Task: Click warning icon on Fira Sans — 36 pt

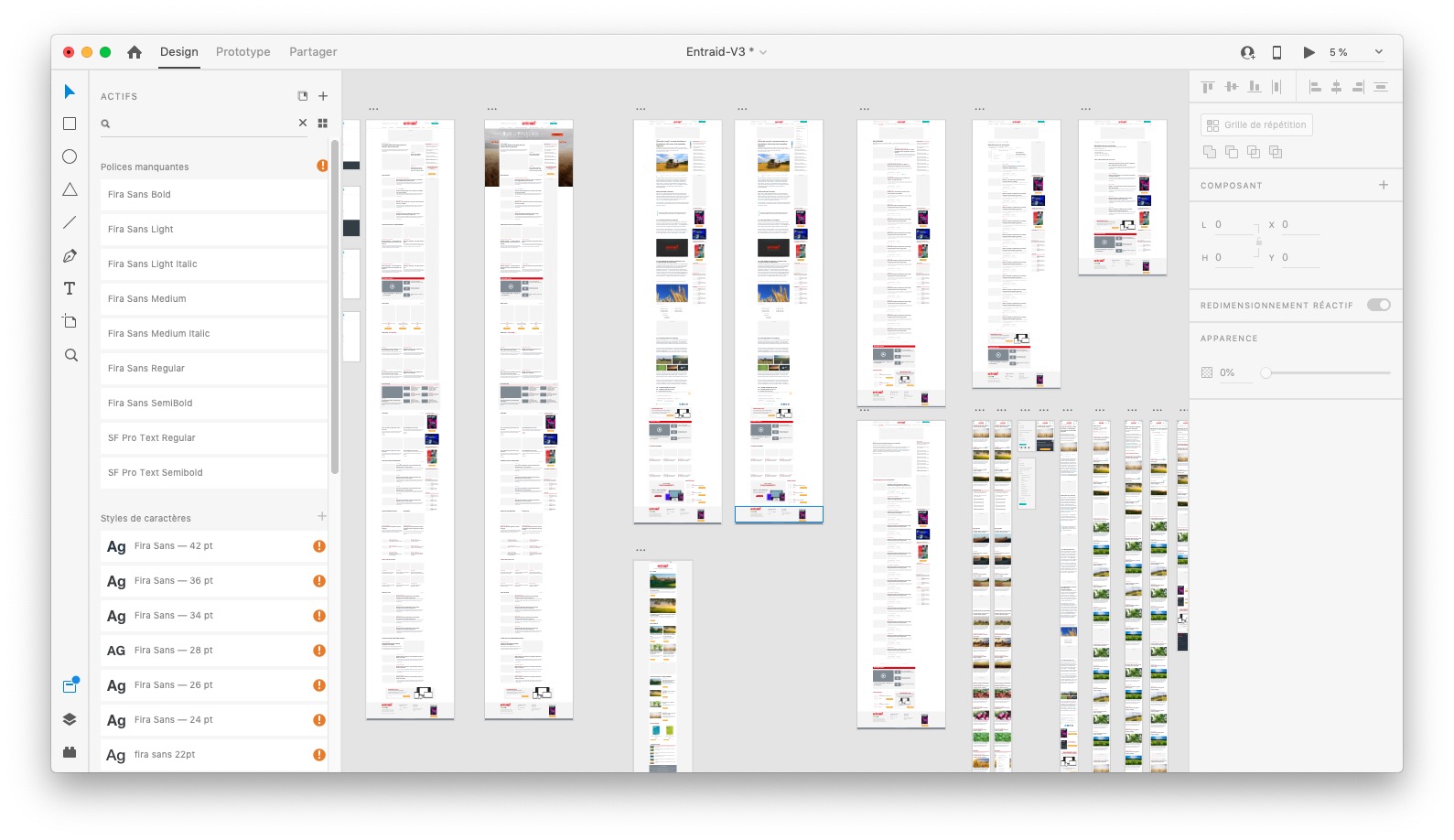Action: click(319, 581)
